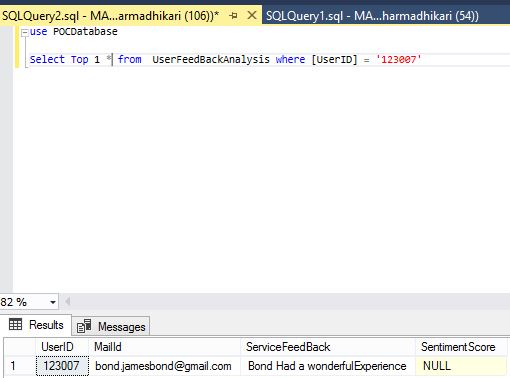This screenshot has height=378, width=510.
Task: Select row 1 header in results
Action: point(20,366)
